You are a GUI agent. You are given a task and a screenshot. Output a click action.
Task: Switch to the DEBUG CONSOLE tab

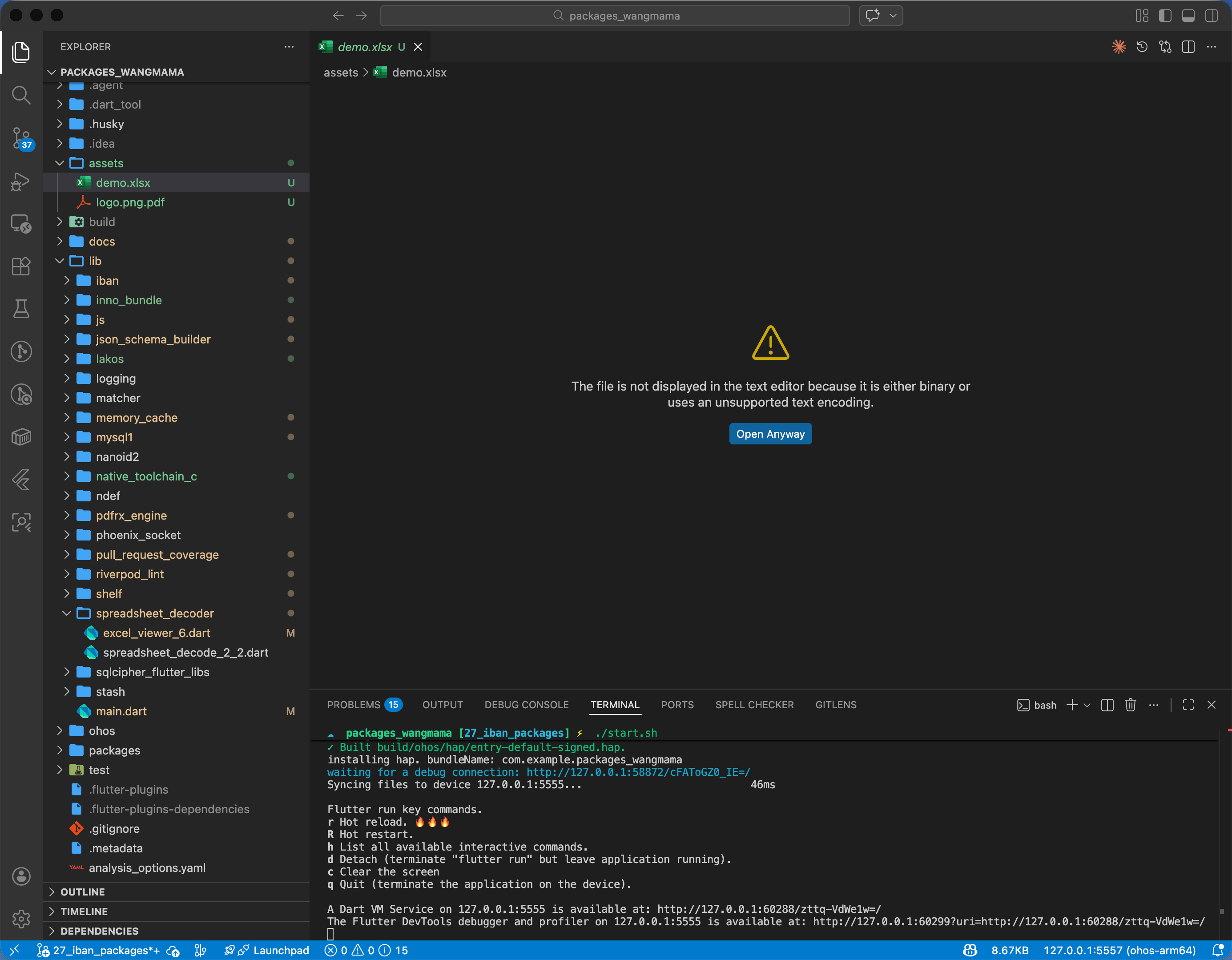pyautogui.click(x=526, y=705)
